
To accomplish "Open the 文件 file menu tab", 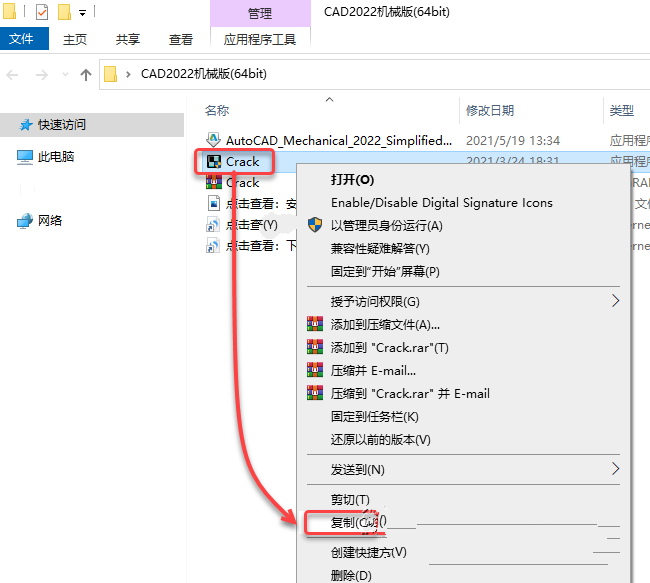I will click(24, 39).
